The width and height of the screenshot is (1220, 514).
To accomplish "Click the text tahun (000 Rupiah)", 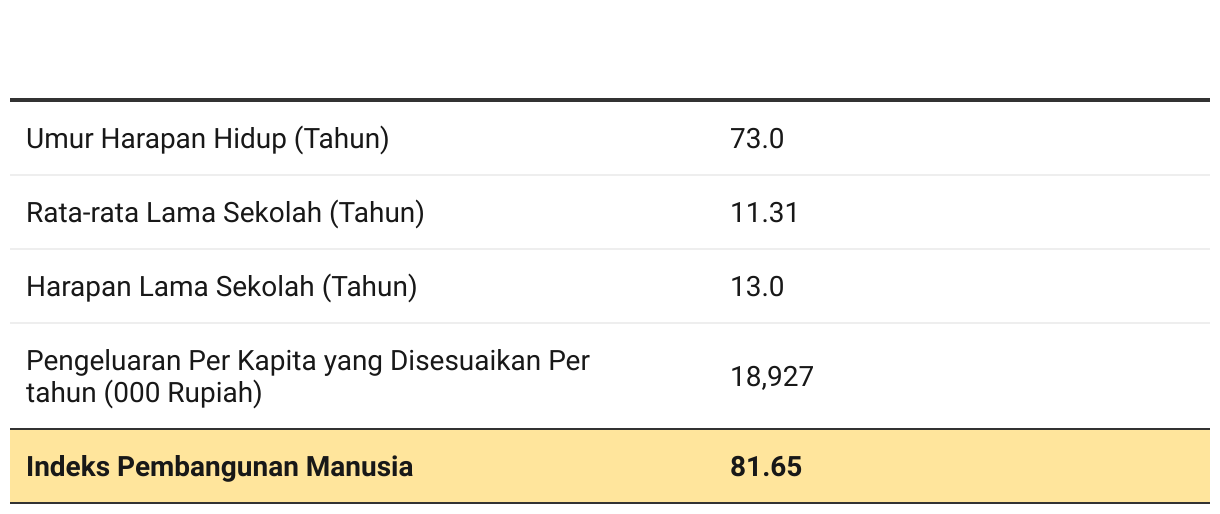I will click(144, 394).
